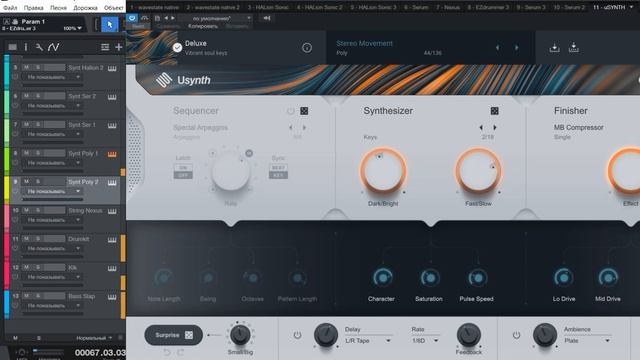Select the automation curve icon in track toolbar

point(53,47)
